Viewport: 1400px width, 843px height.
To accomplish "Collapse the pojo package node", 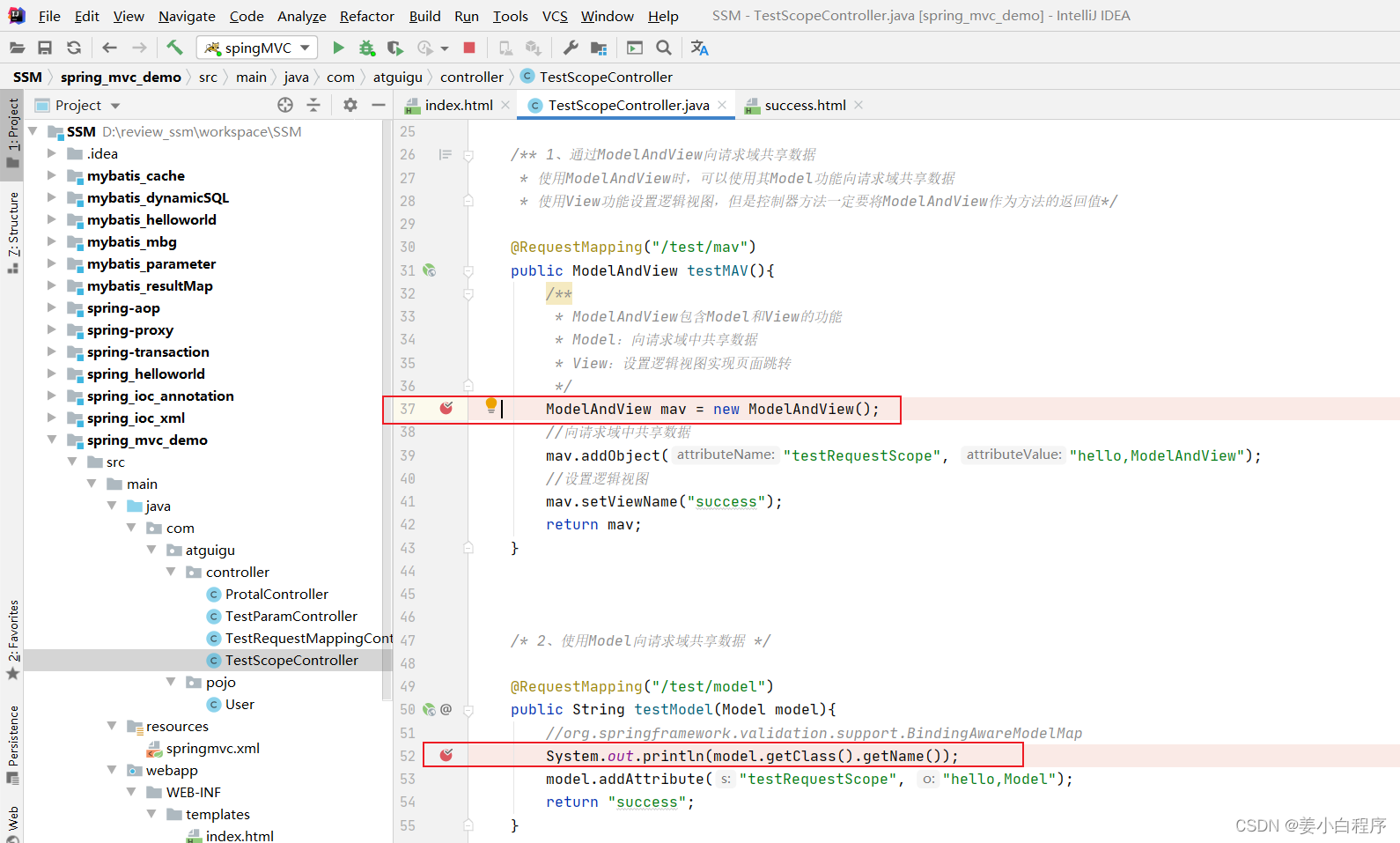I will (x=171, y=682).
